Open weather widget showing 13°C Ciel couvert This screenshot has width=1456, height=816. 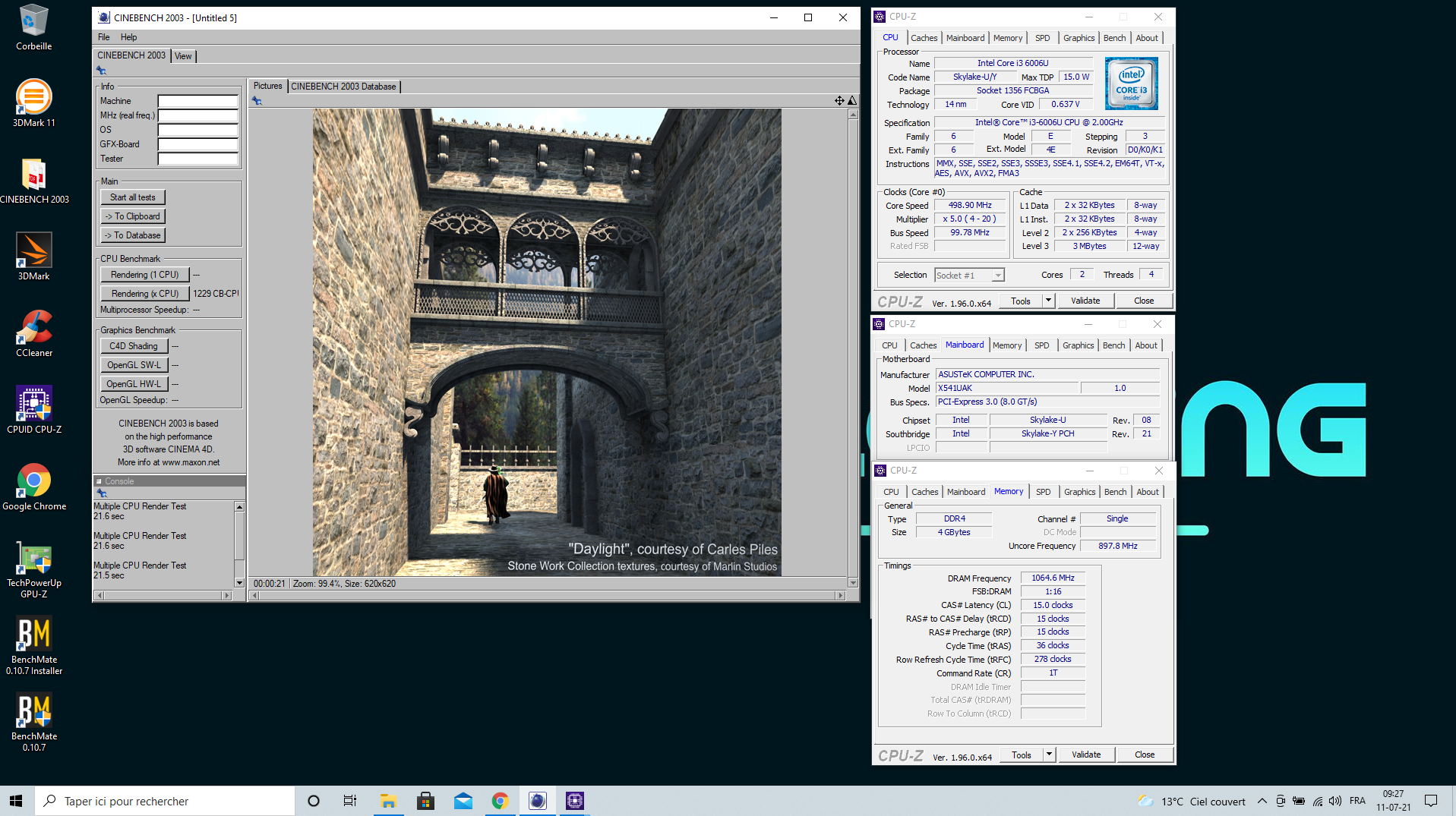(1191, 801)
